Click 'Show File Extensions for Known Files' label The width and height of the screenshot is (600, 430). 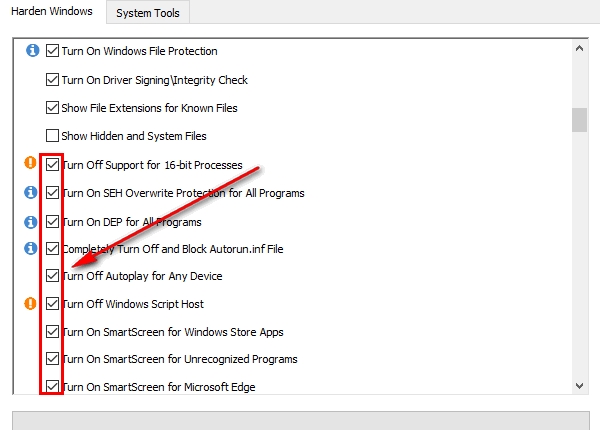click(149, 108)
